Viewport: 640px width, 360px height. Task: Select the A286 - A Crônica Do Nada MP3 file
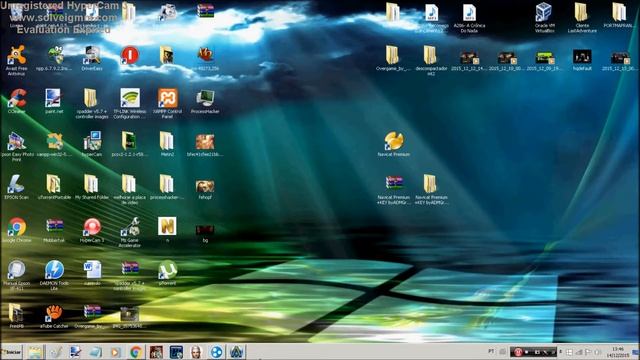coord(469,18)
